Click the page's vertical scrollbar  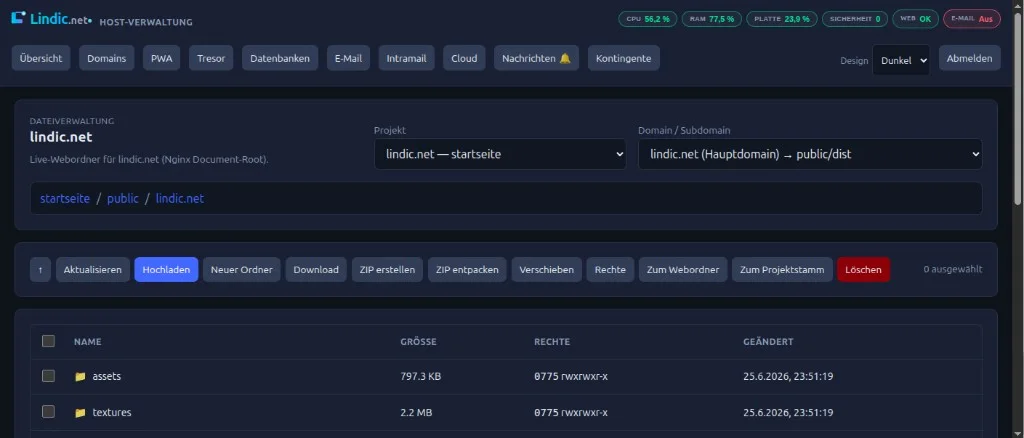(x=1019, y=108)
